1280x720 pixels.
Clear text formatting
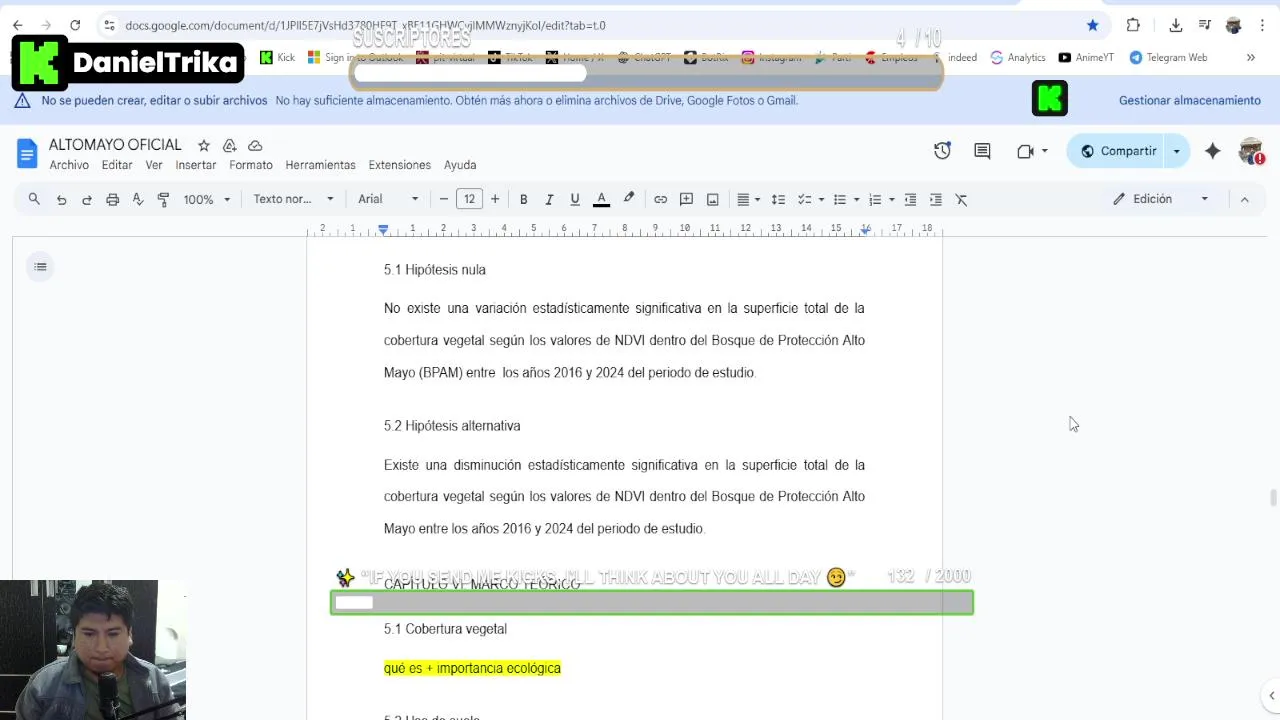click(x=962, y=199)
